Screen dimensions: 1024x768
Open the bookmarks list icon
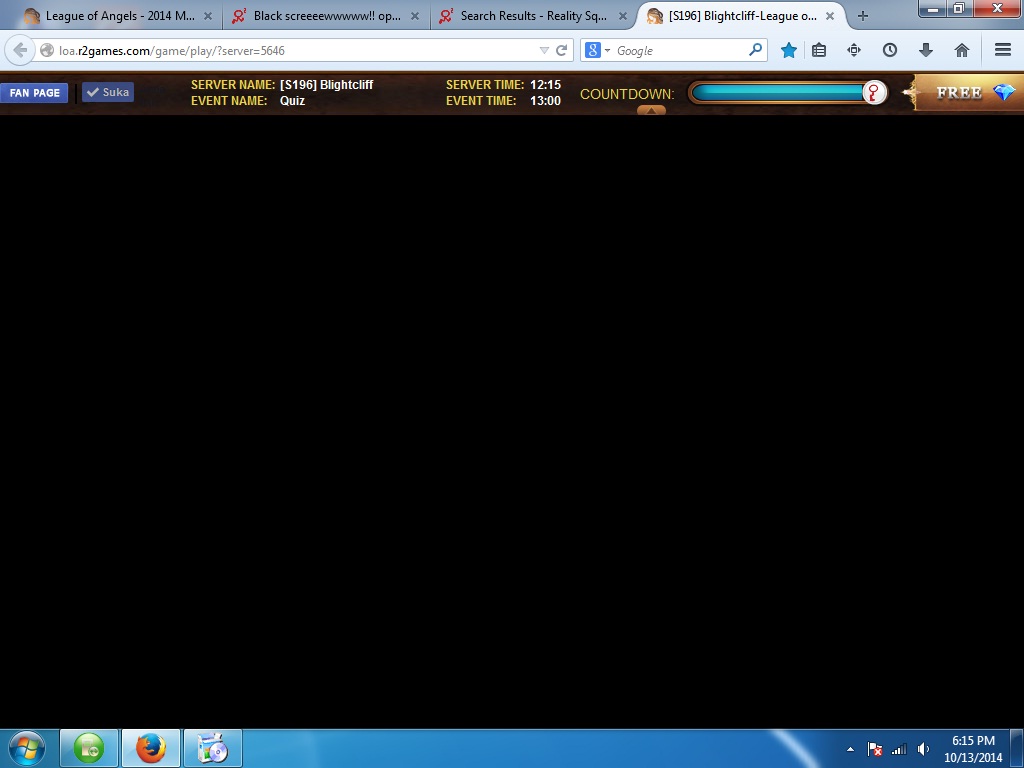[819, 50]
